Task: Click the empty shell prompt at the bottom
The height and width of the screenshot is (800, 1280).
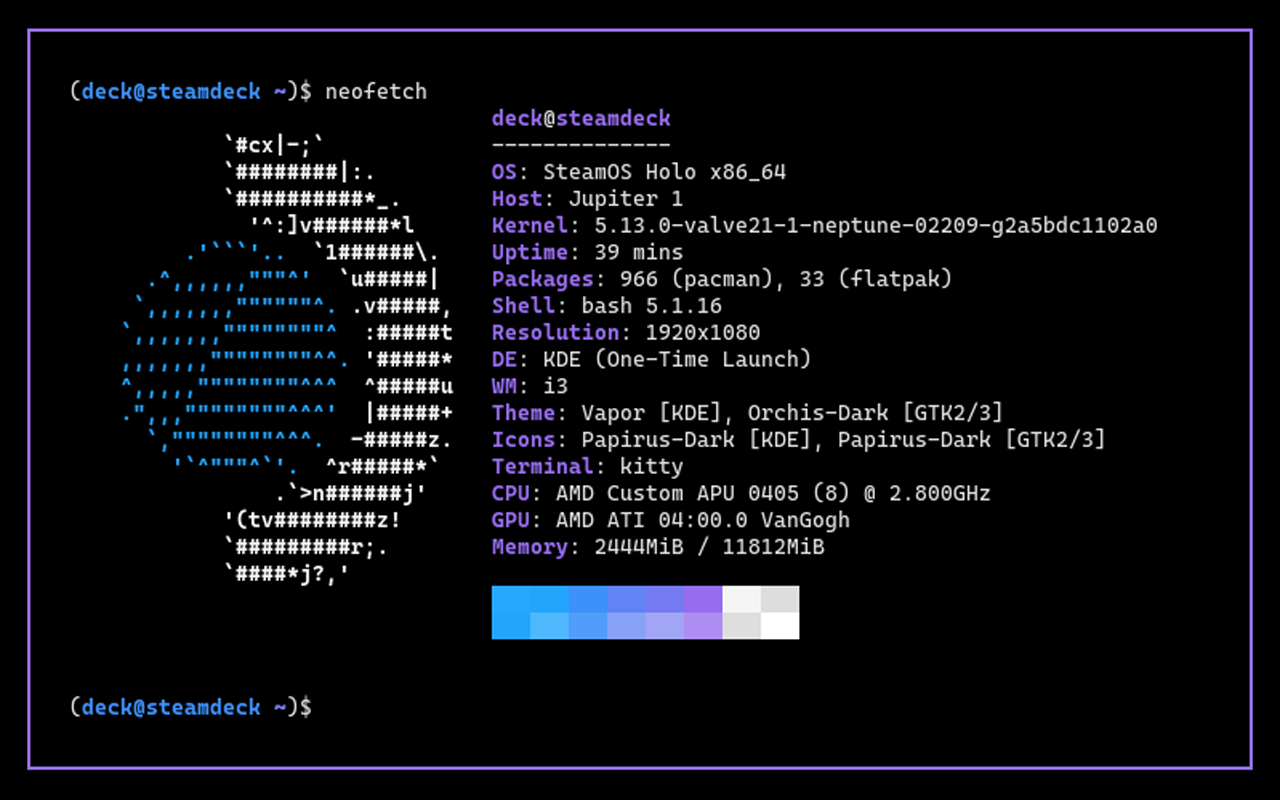Action: [x=191, y=707]
